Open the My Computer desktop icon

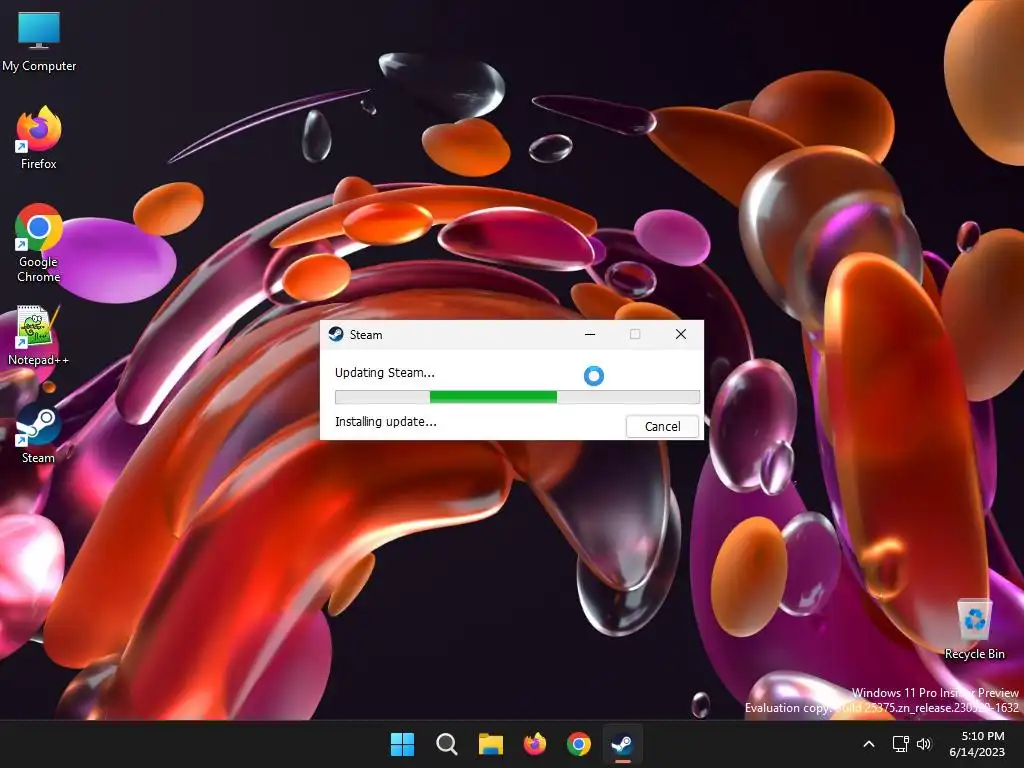[x=39, y=42]
